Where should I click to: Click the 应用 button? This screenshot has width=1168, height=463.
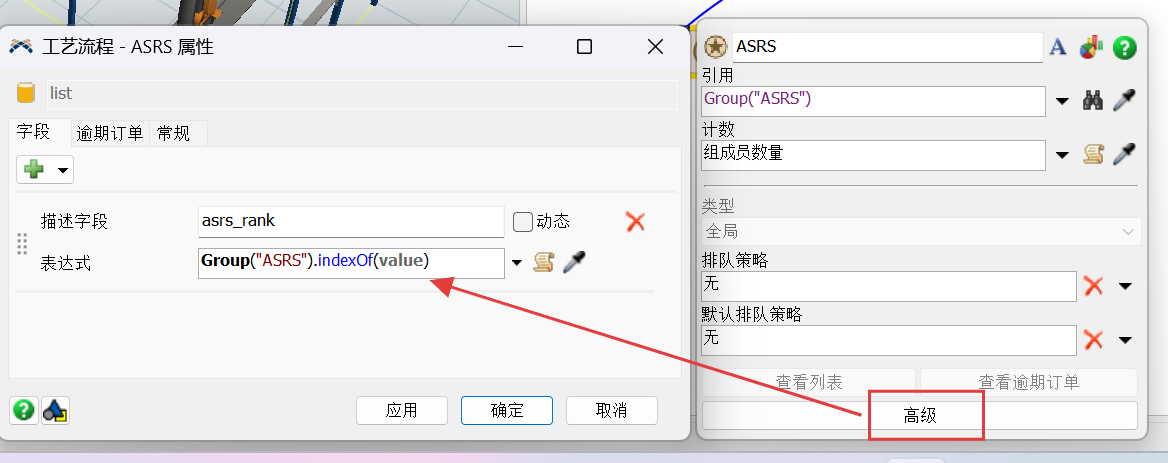pyautogui.click(x=402, y=410)
